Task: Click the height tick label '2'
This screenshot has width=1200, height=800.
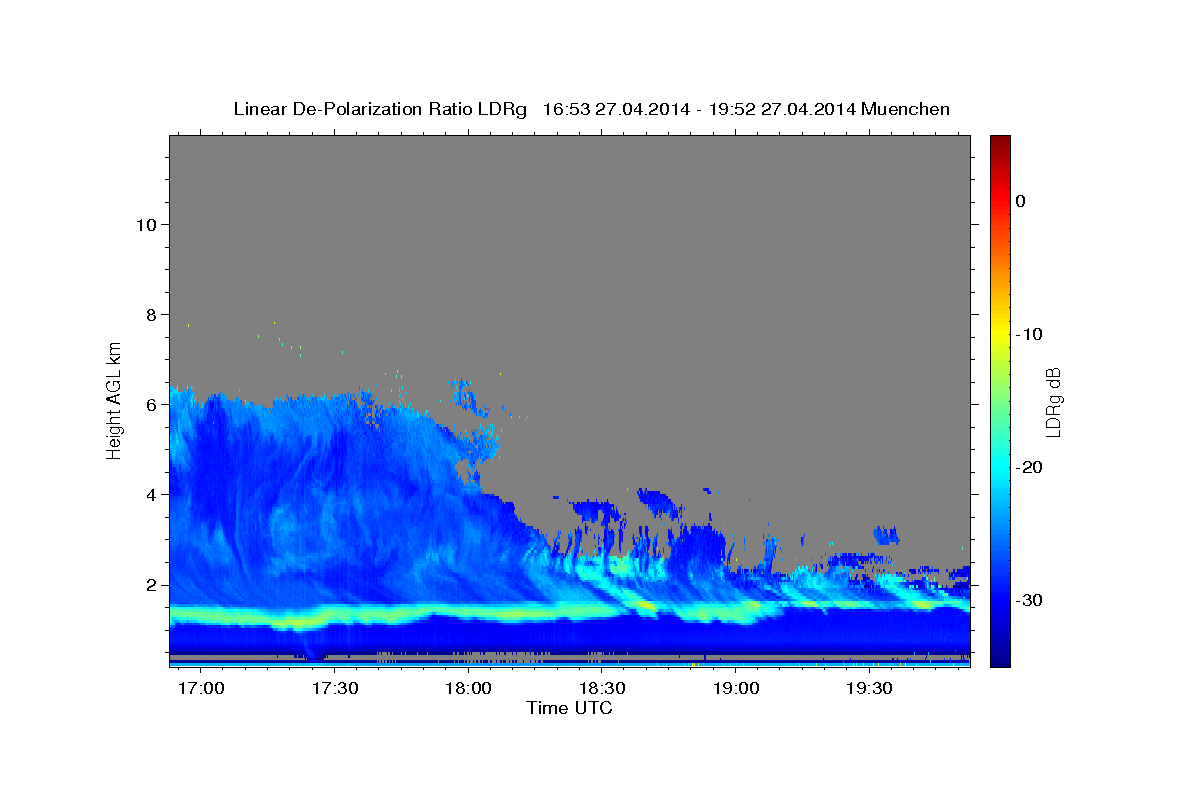Action: (150, 585)
